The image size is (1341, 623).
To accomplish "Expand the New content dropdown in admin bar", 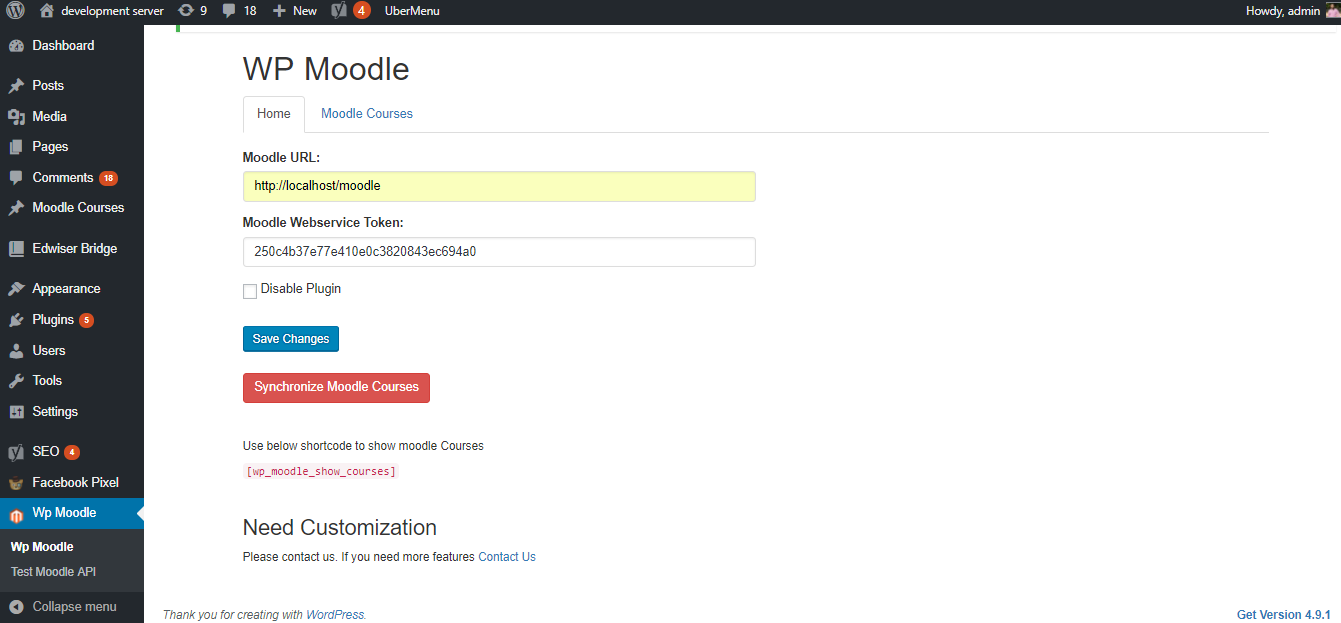I will [x=294, y=11].
